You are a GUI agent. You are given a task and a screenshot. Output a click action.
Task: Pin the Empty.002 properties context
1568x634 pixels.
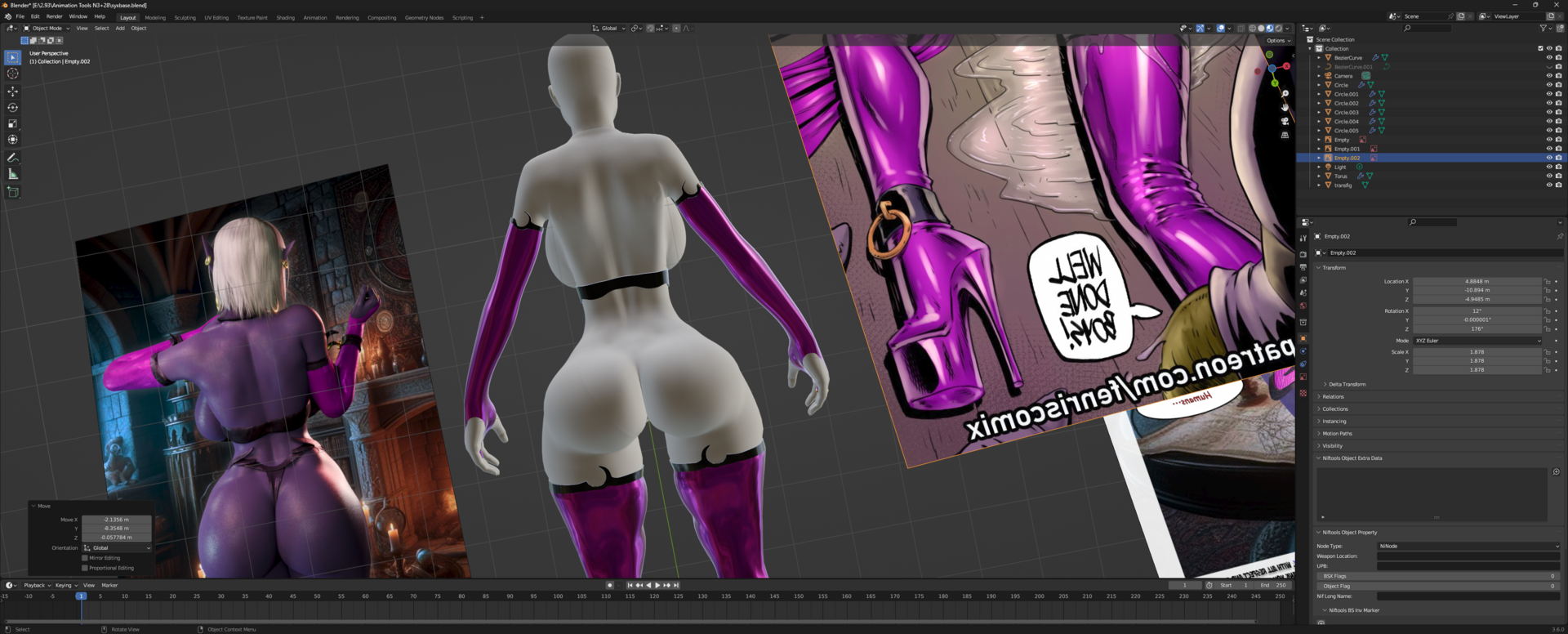(1559, 236)
